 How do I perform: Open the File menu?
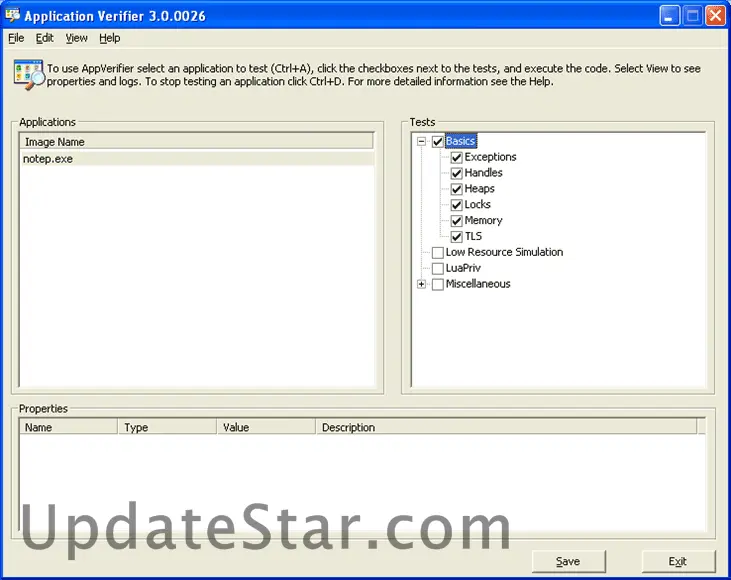pos(16,38)
